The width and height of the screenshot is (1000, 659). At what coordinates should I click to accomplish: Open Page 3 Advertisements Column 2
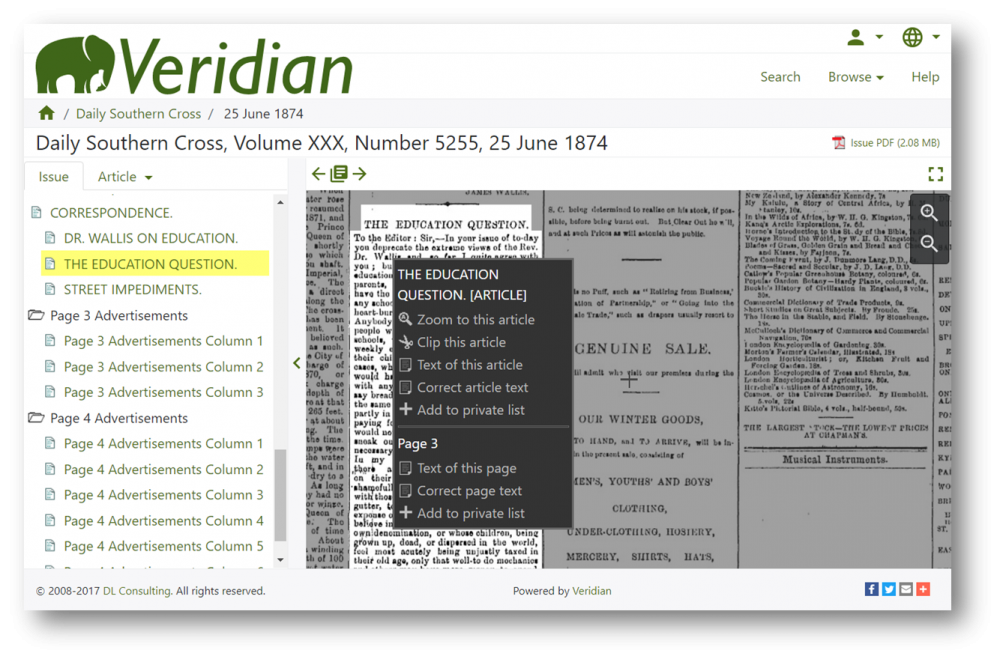tap(163, 367)
